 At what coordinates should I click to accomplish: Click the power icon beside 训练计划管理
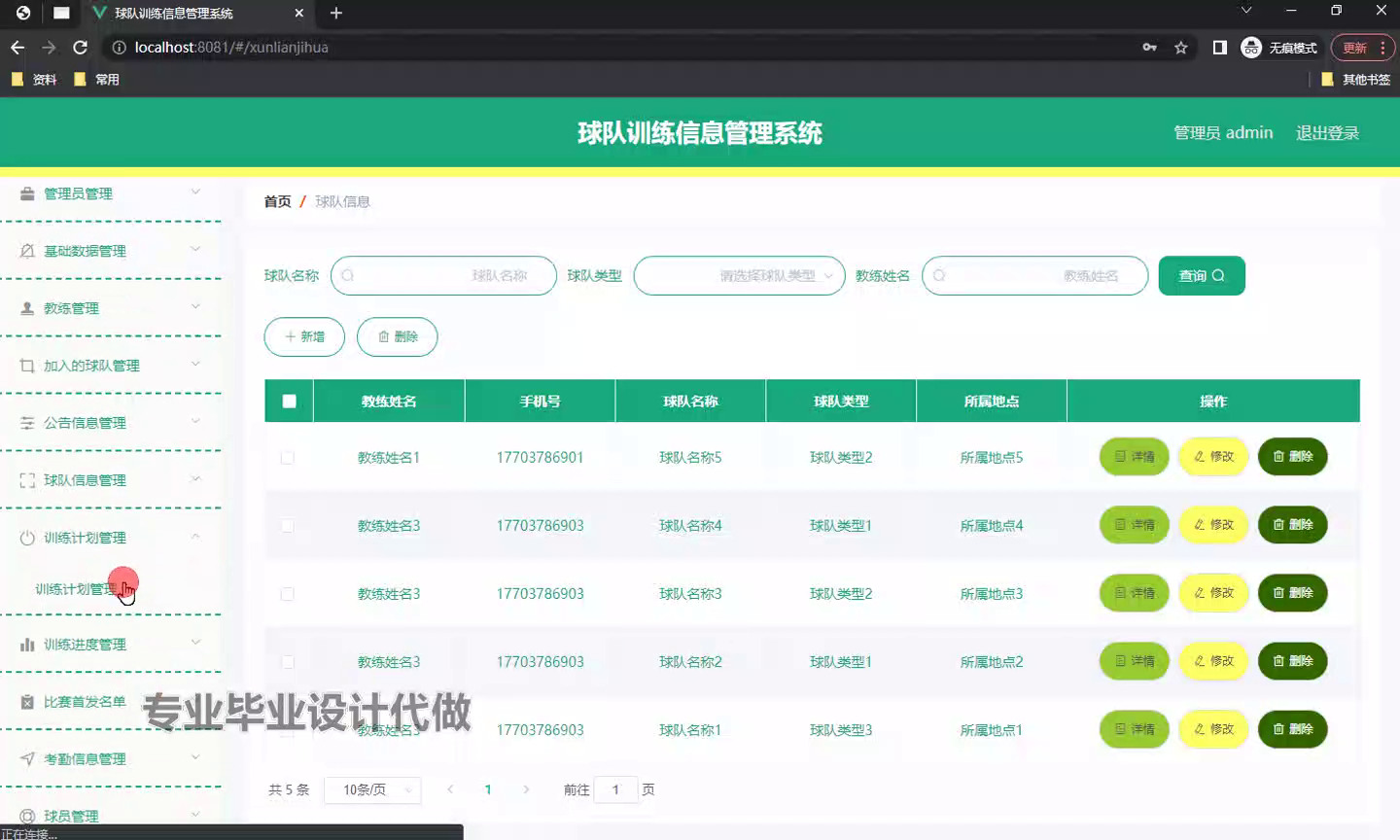tap(27, 538)
